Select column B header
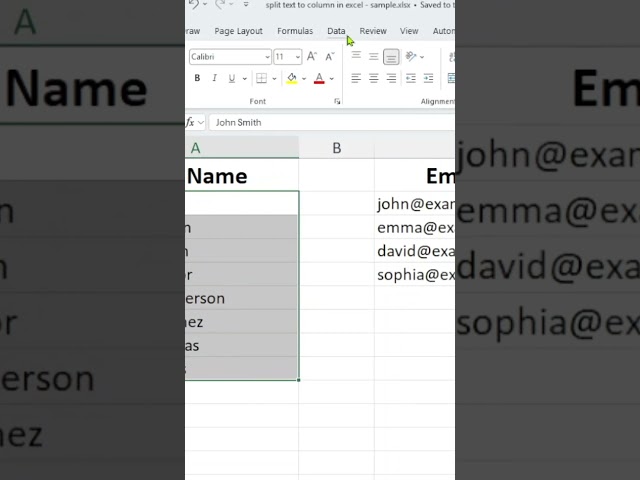The image size is (640, 480). (x=336, y=148)
